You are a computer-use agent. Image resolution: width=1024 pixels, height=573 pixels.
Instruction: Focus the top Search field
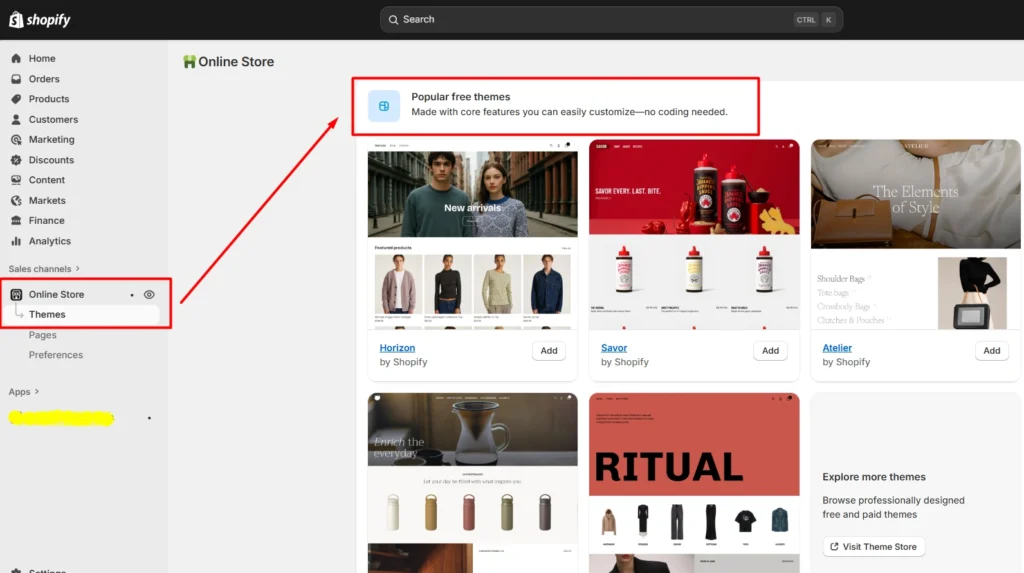point(611,20)
